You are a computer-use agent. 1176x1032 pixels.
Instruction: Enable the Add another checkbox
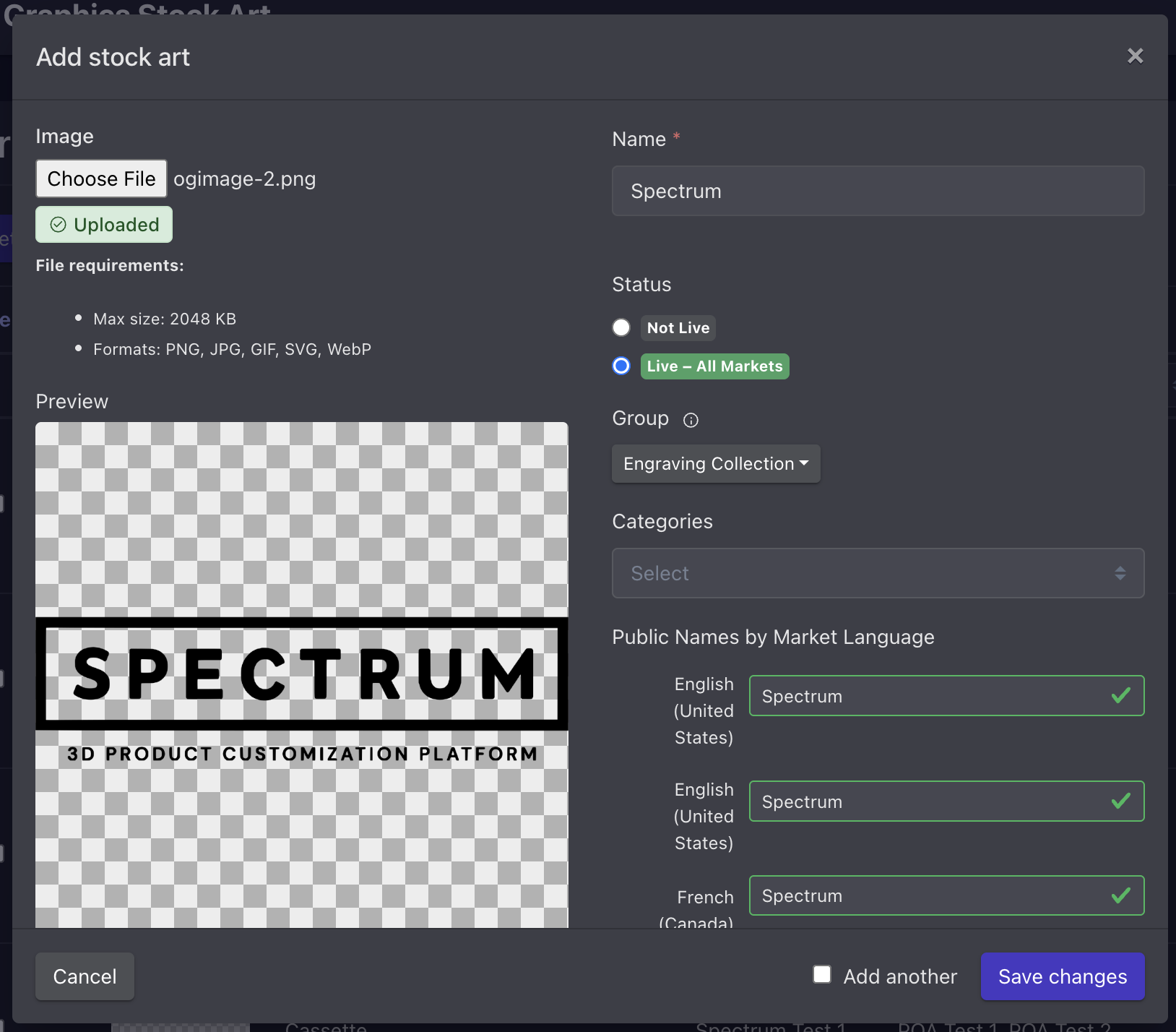pyautogui.click(x=822, y=974)
